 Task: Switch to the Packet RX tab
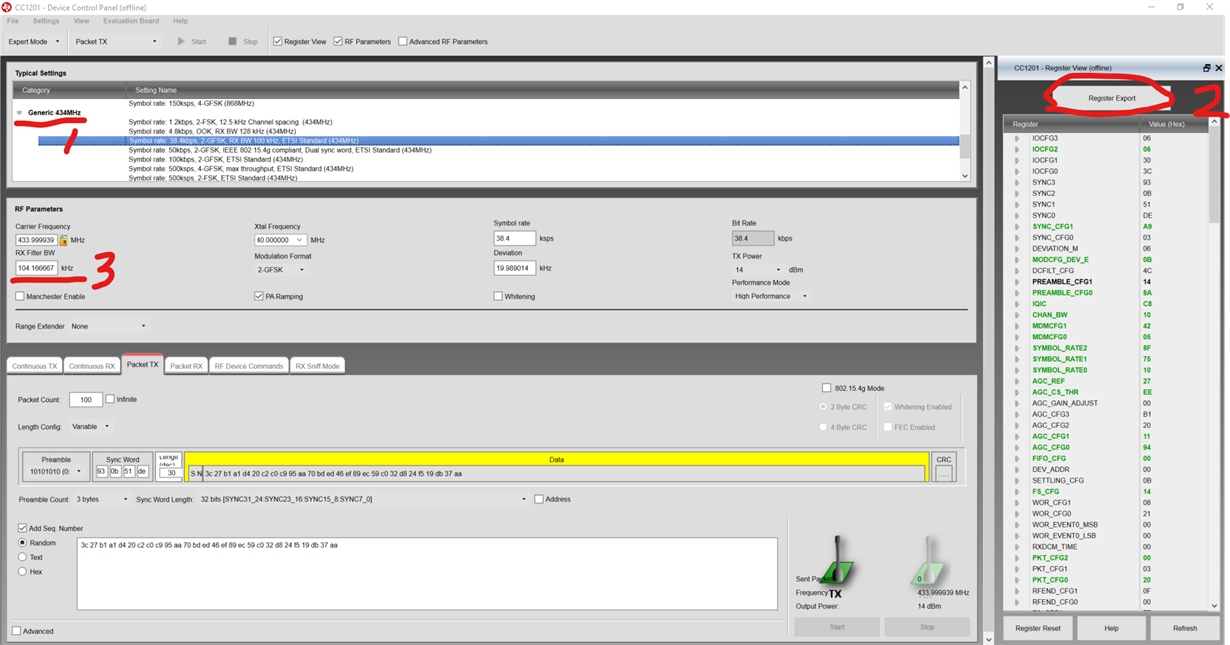(x=186, y=366)
